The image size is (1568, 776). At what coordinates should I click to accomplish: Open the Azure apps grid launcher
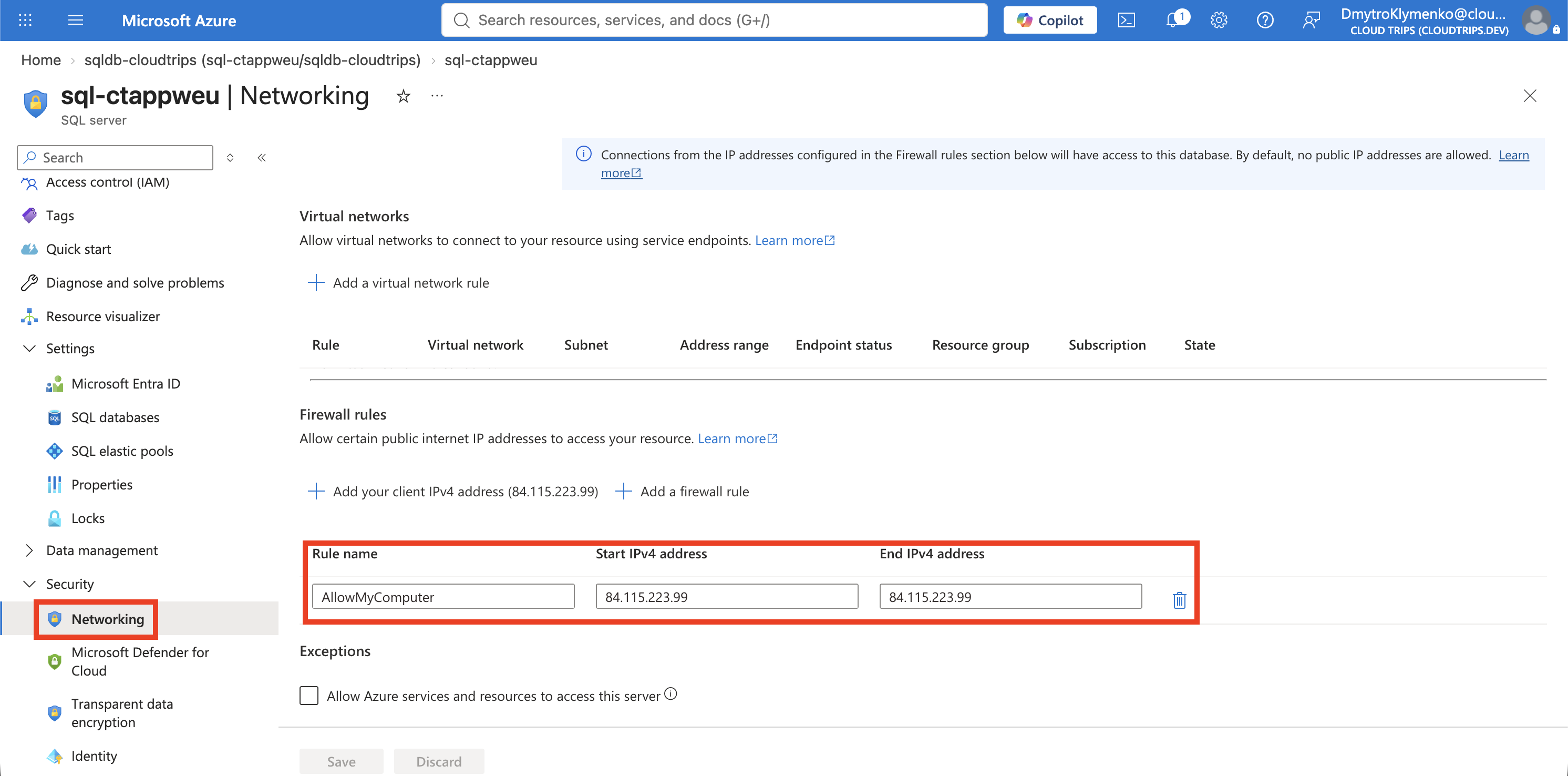point(25,20)
